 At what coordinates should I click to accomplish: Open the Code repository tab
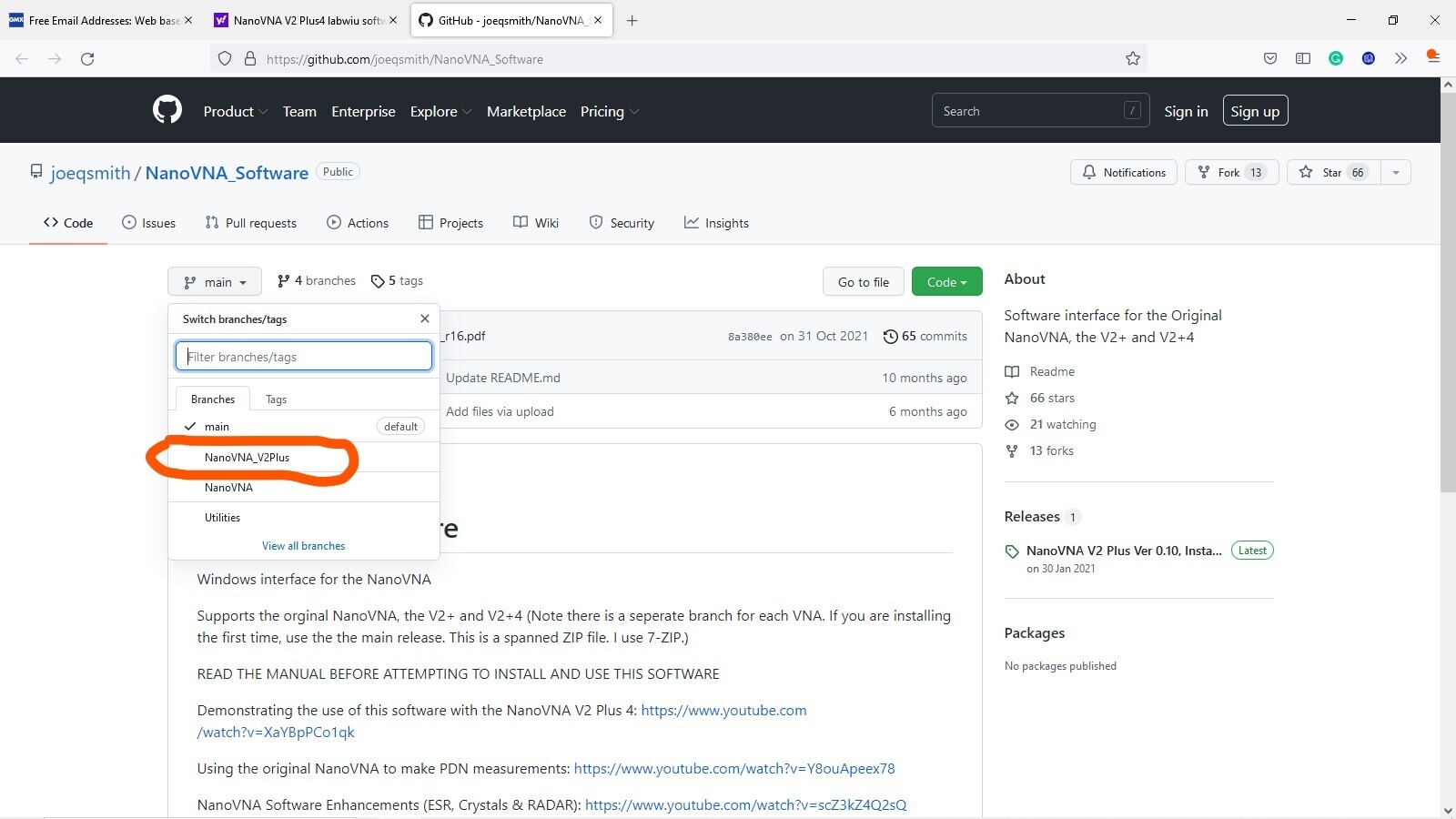(x=68, y=223)
